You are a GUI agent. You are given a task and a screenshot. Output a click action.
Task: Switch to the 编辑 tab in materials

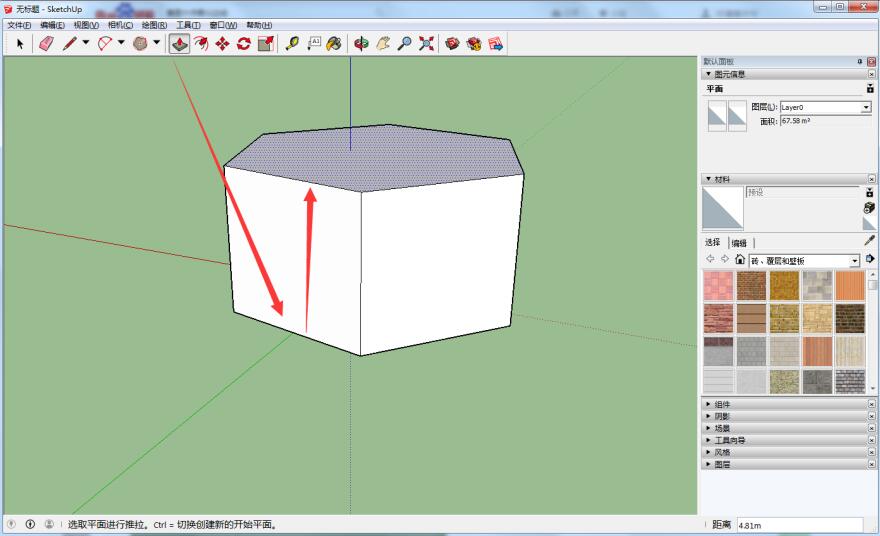coord(738,243)
